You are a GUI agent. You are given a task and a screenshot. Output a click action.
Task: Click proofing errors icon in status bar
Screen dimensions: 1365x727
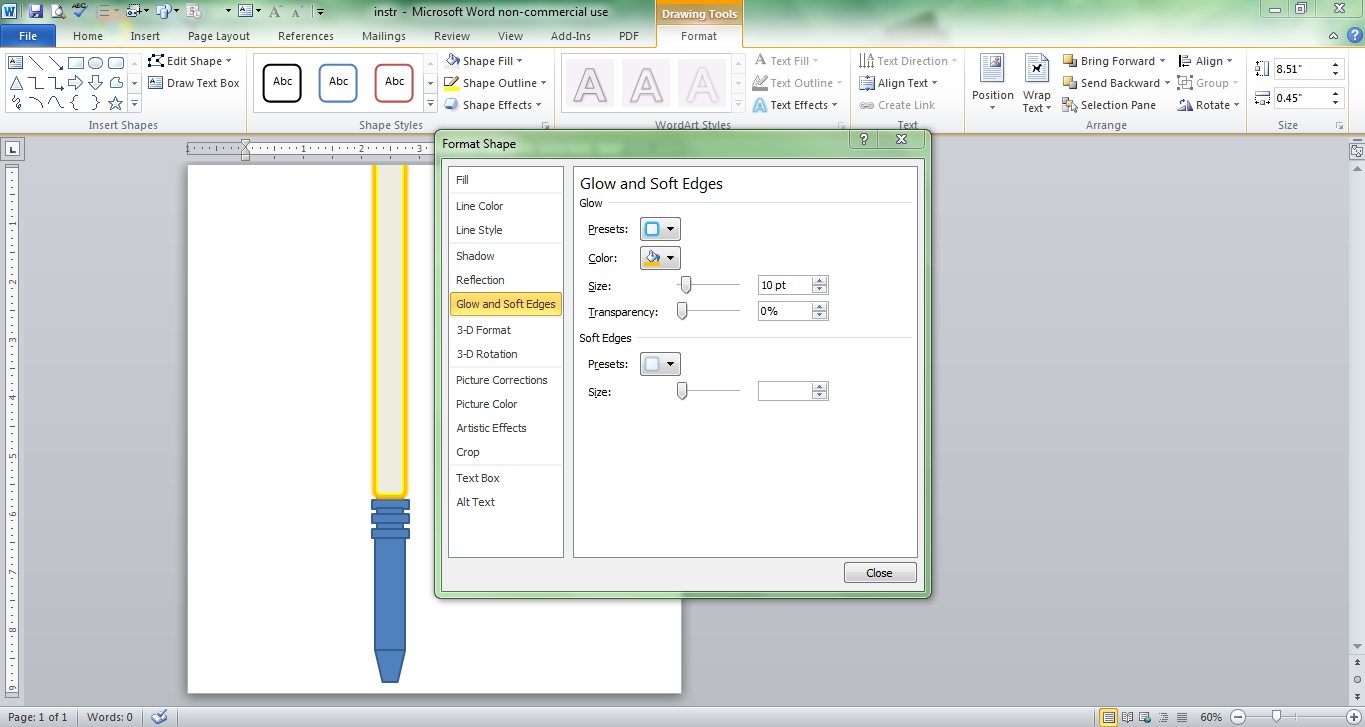[159, 717]
